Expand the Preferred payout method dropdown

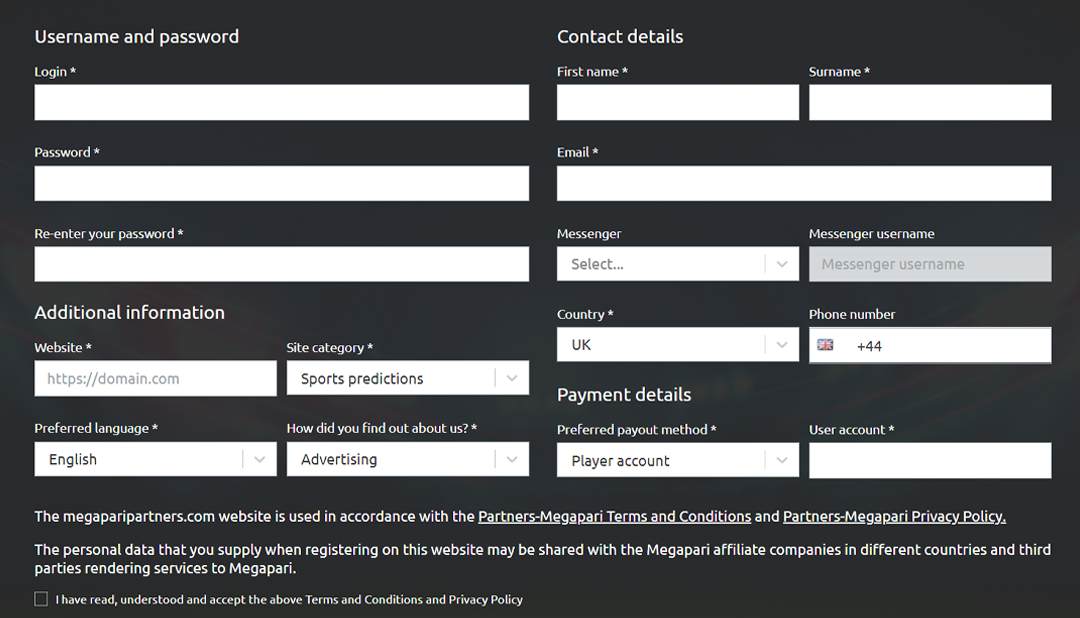678,460
